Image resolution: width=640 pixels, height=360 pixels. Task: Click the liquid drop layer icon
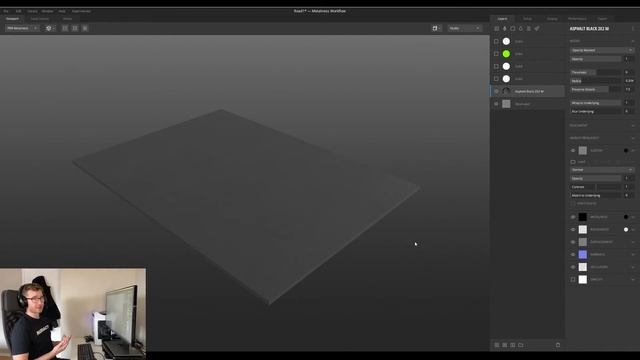[521, 29]
